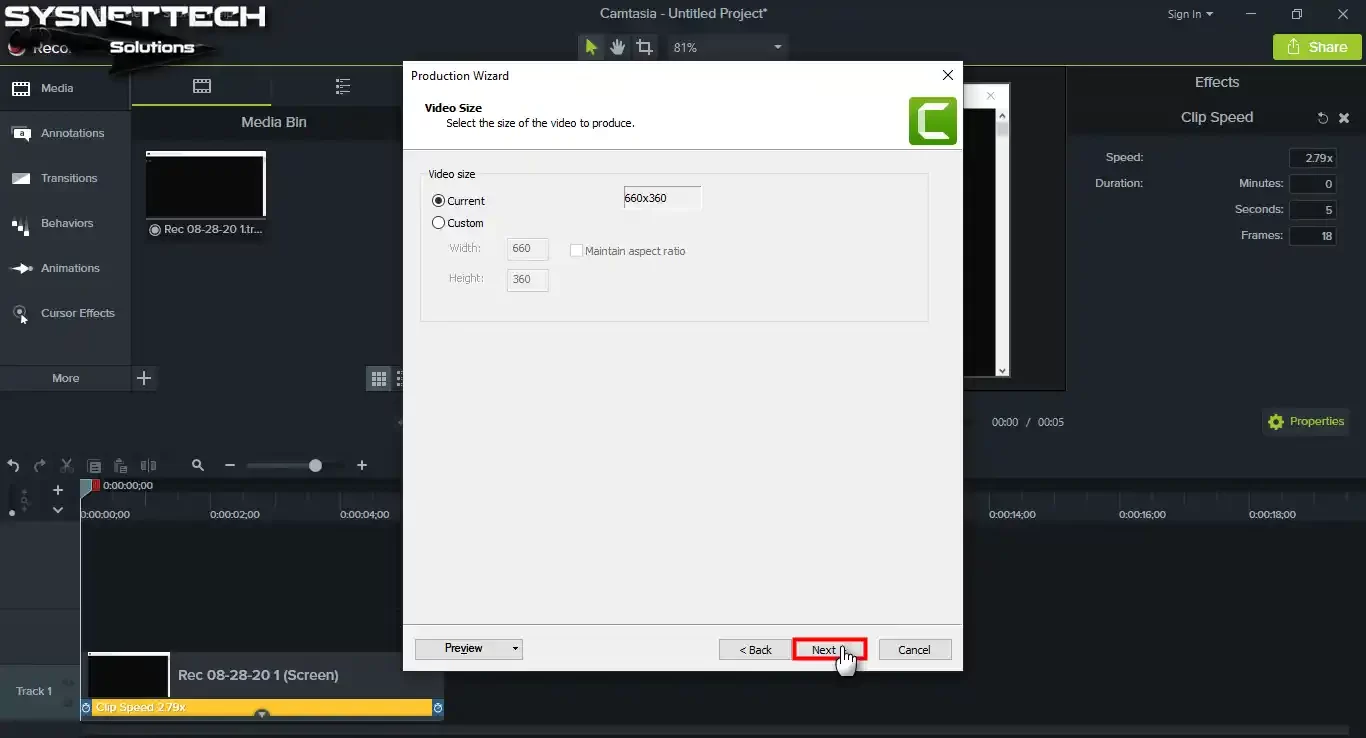Click scroll down arrow behind the wizard
Viewport: 1366px width, 738px height.
[x=1002, y=370]
